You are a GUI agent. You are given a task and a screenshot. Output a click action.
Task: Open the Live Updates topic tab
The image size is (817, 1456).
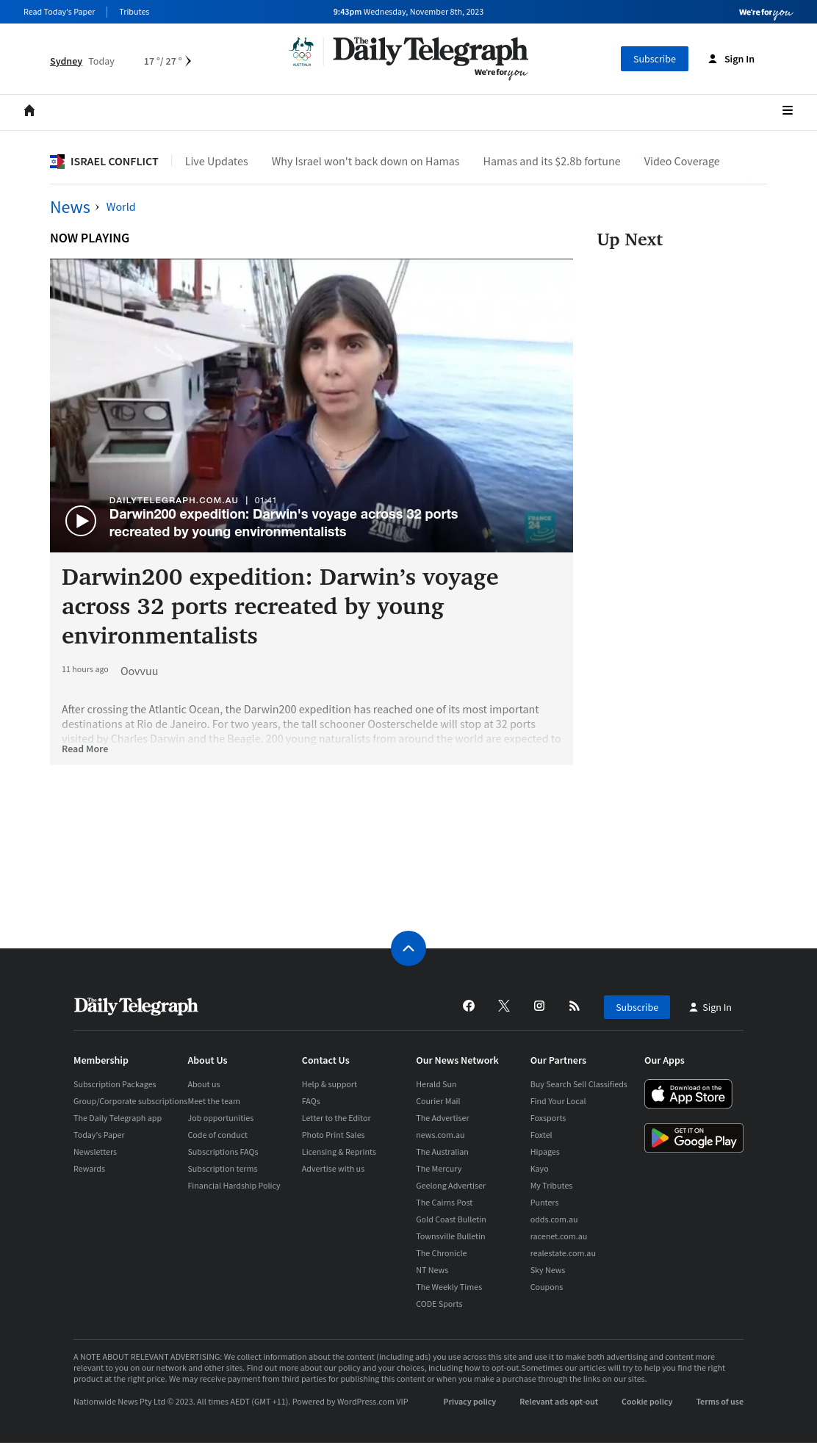(217, 162)
